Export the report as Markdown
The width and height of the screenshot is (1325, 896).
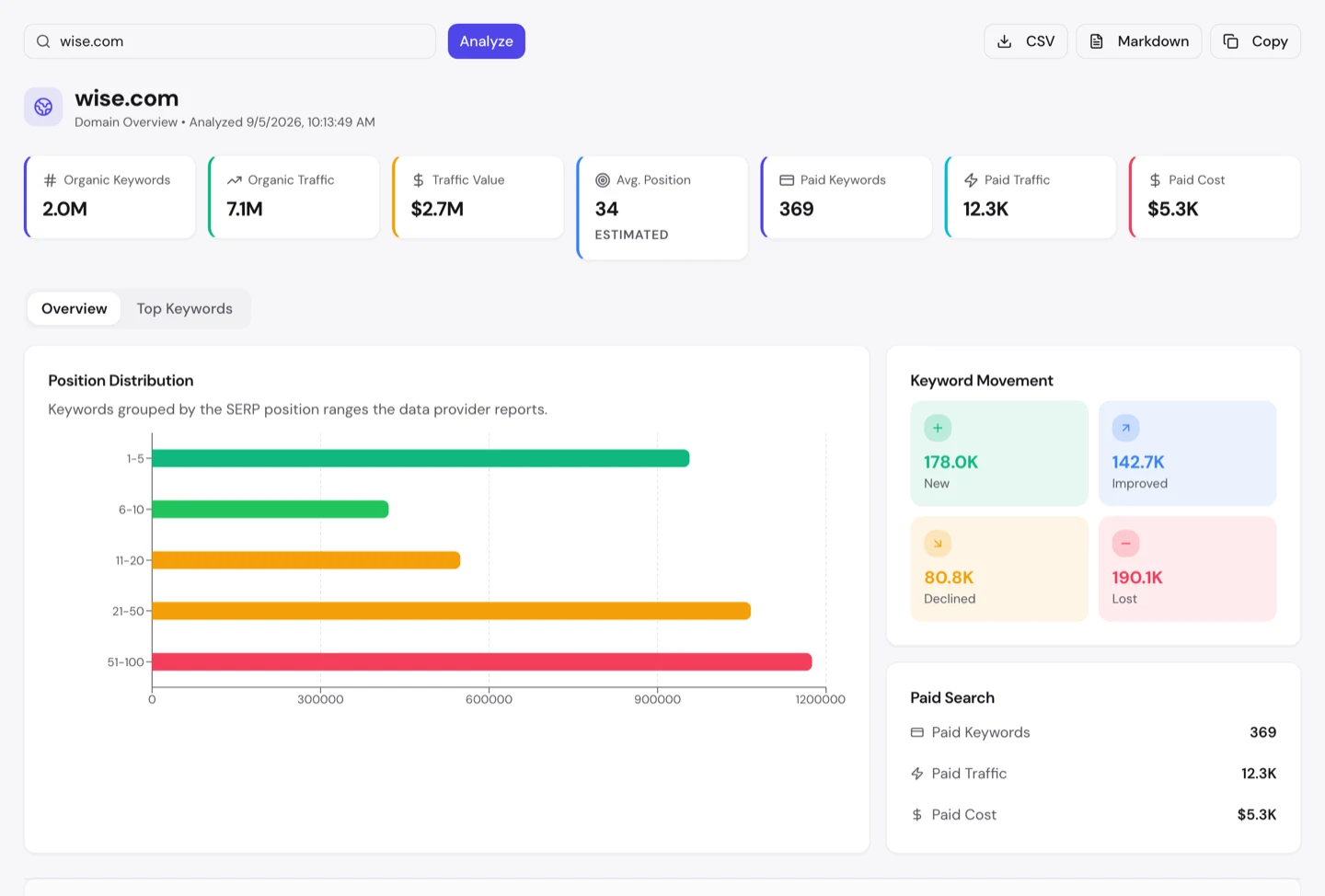point(1139,41)
